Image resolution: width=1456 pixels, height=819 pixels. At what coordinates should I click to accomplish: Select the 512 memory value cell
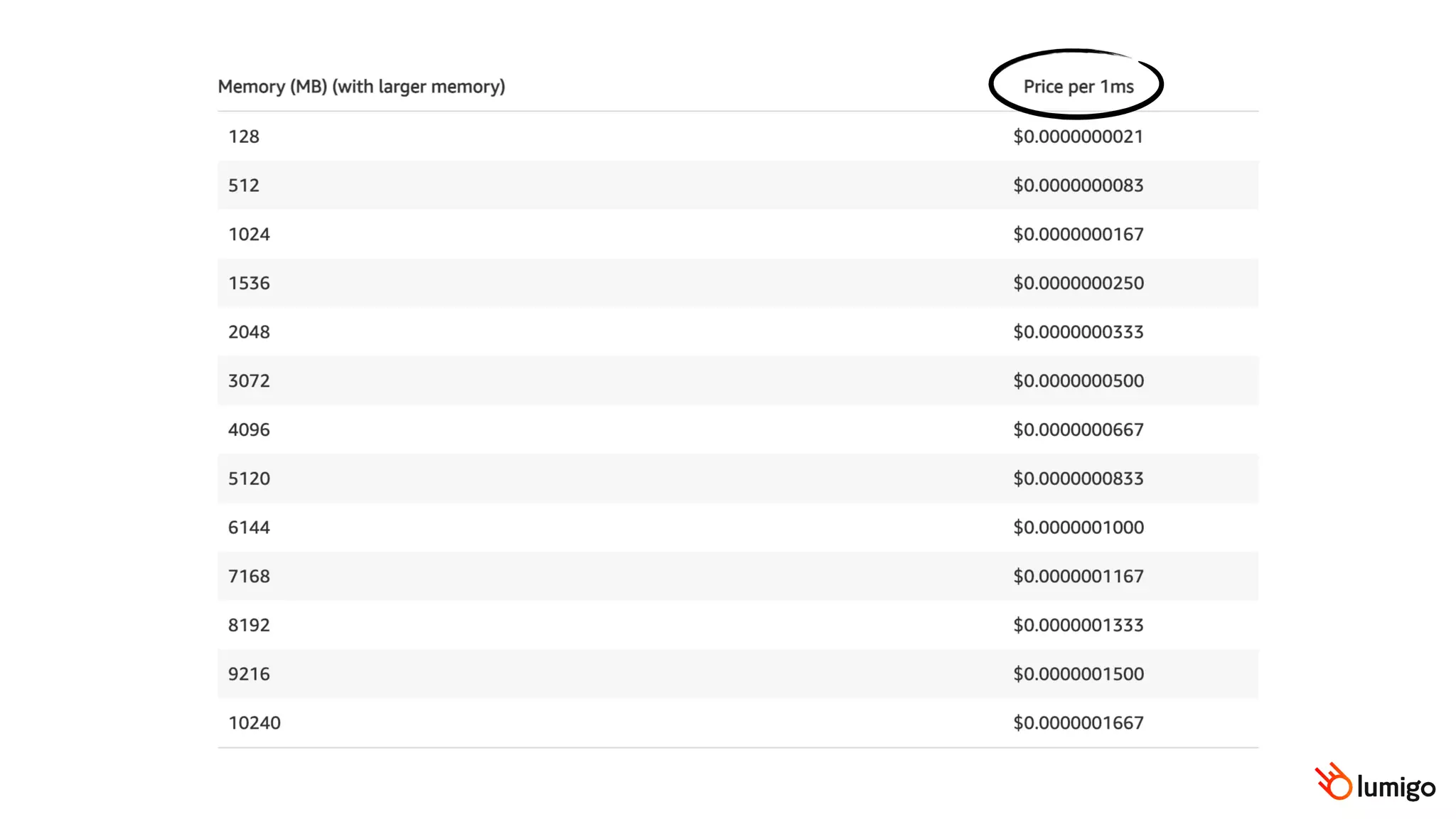tap(244, 186)
